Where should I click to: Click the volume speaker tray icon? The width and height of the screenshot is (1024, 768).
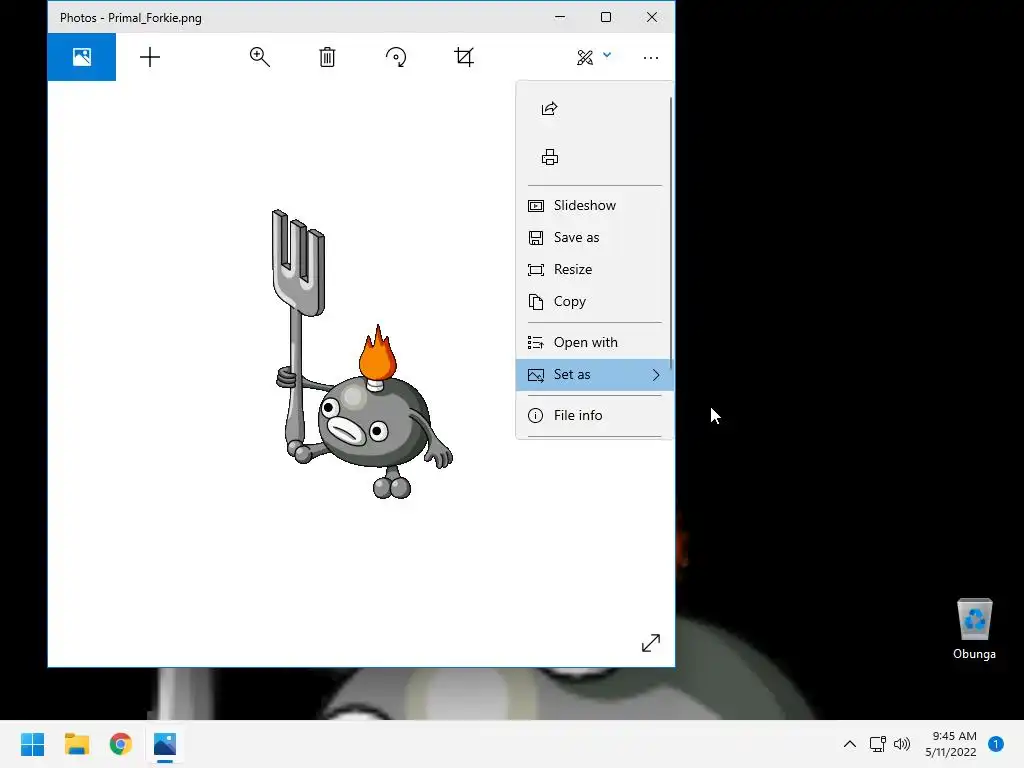[x=902, y=744]
